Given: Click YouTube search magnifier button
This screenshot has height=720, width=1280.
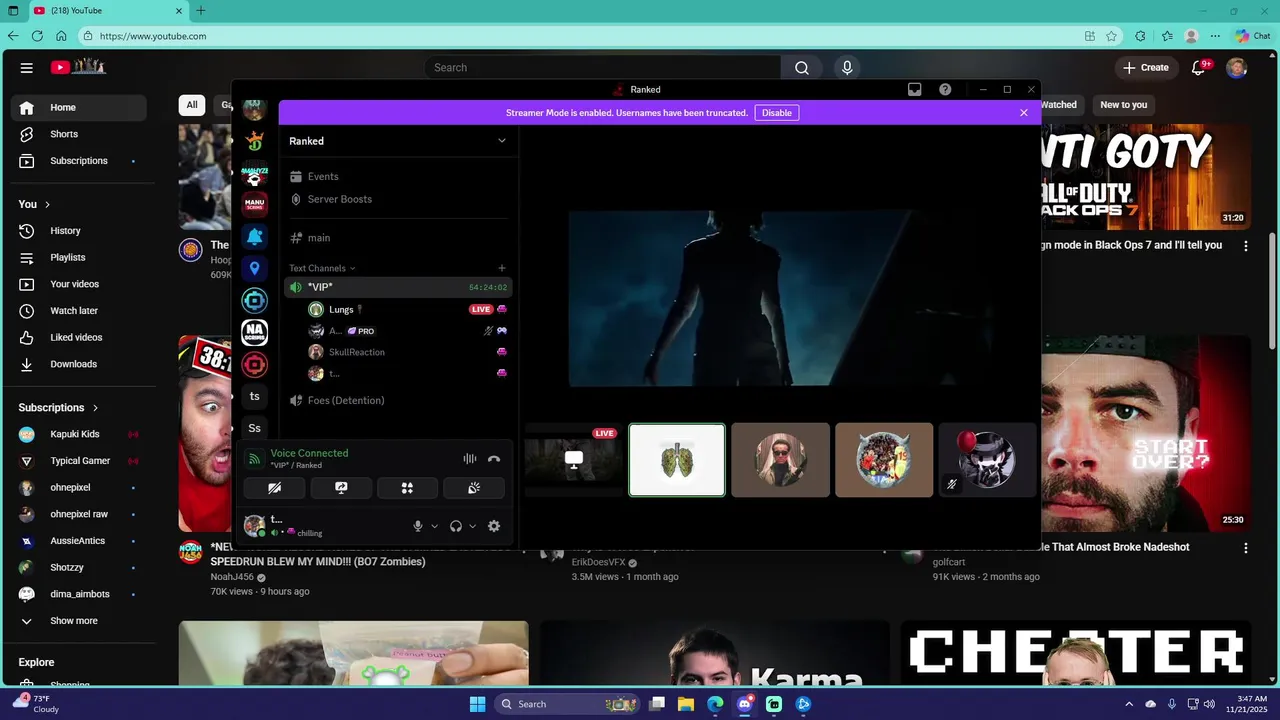Looking at the screenshot, I should click(x=802, y=67).
